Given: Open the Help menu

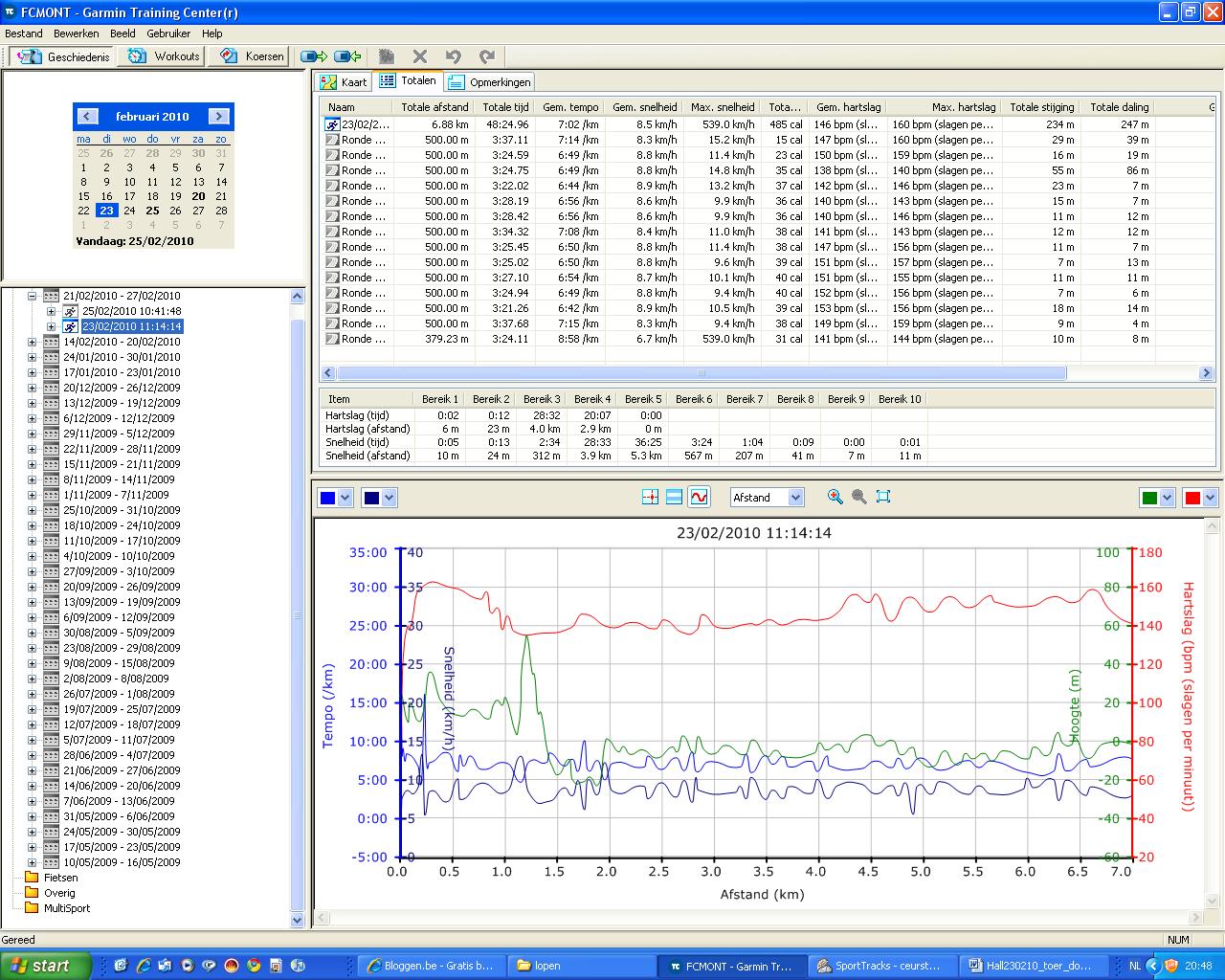Looking at the screenshot, I should click(x=212, y=33).
